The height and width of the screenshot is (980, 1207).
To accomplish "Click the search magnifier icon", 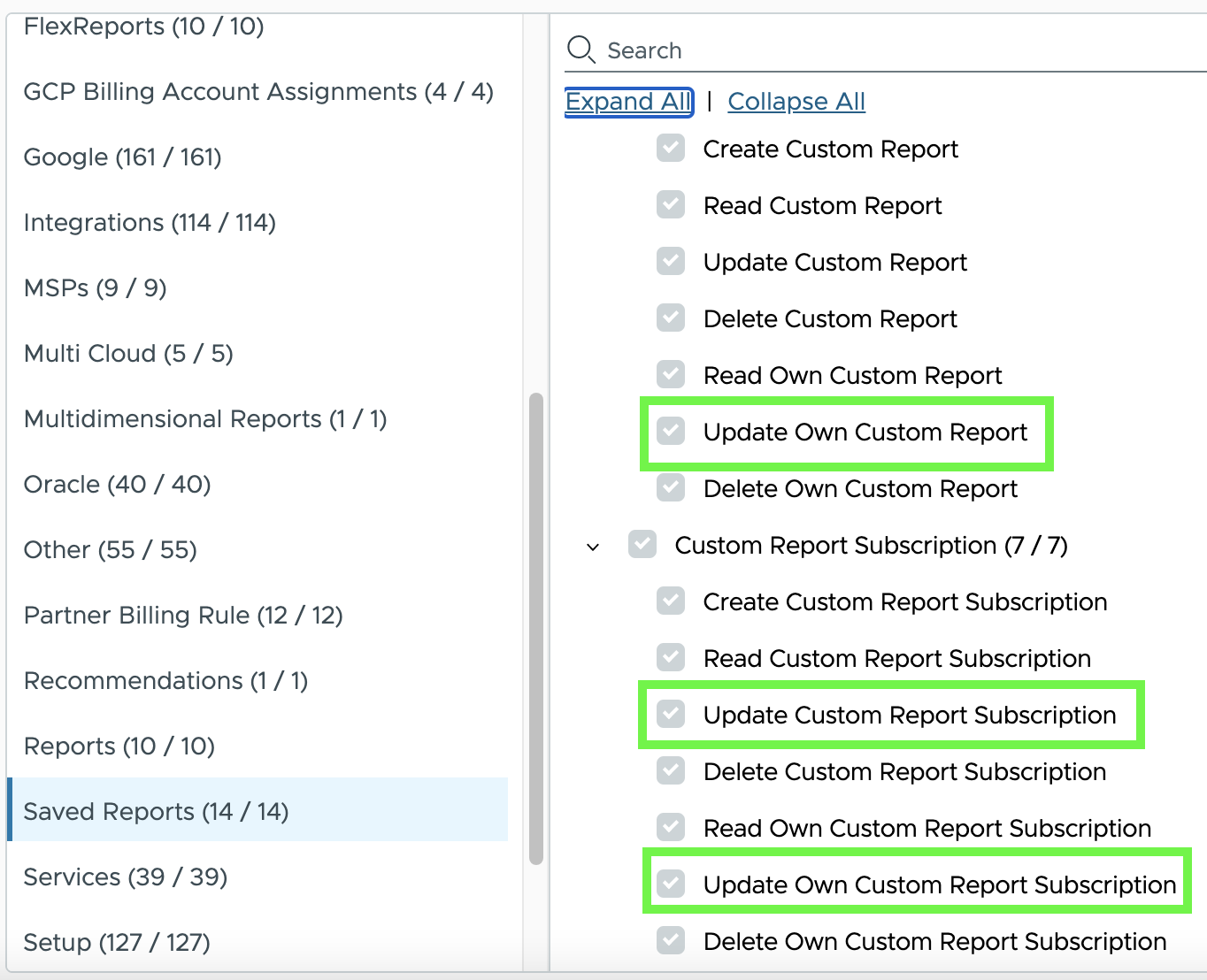I will (580, 50).
